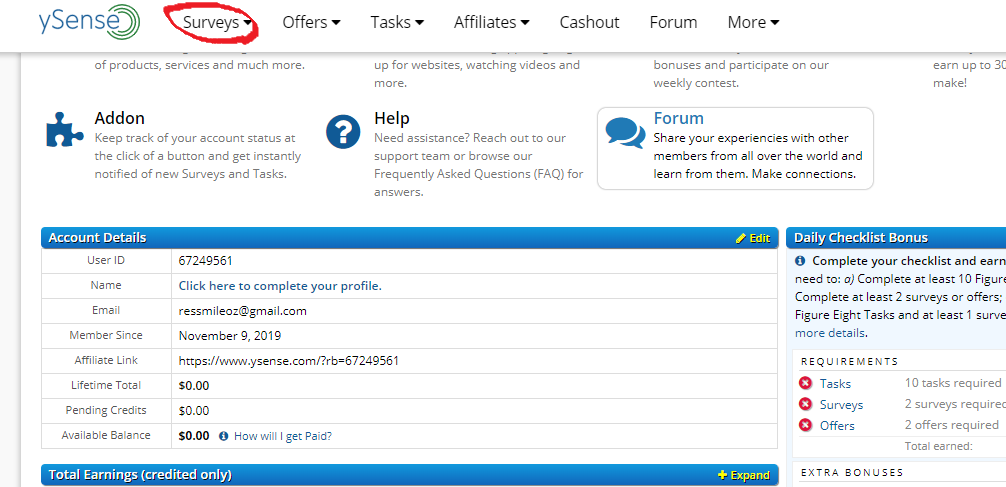The height and width of the screenshot is (487, 1006).
Task: Click here to complete your profile
Action: tap(280, 286)
